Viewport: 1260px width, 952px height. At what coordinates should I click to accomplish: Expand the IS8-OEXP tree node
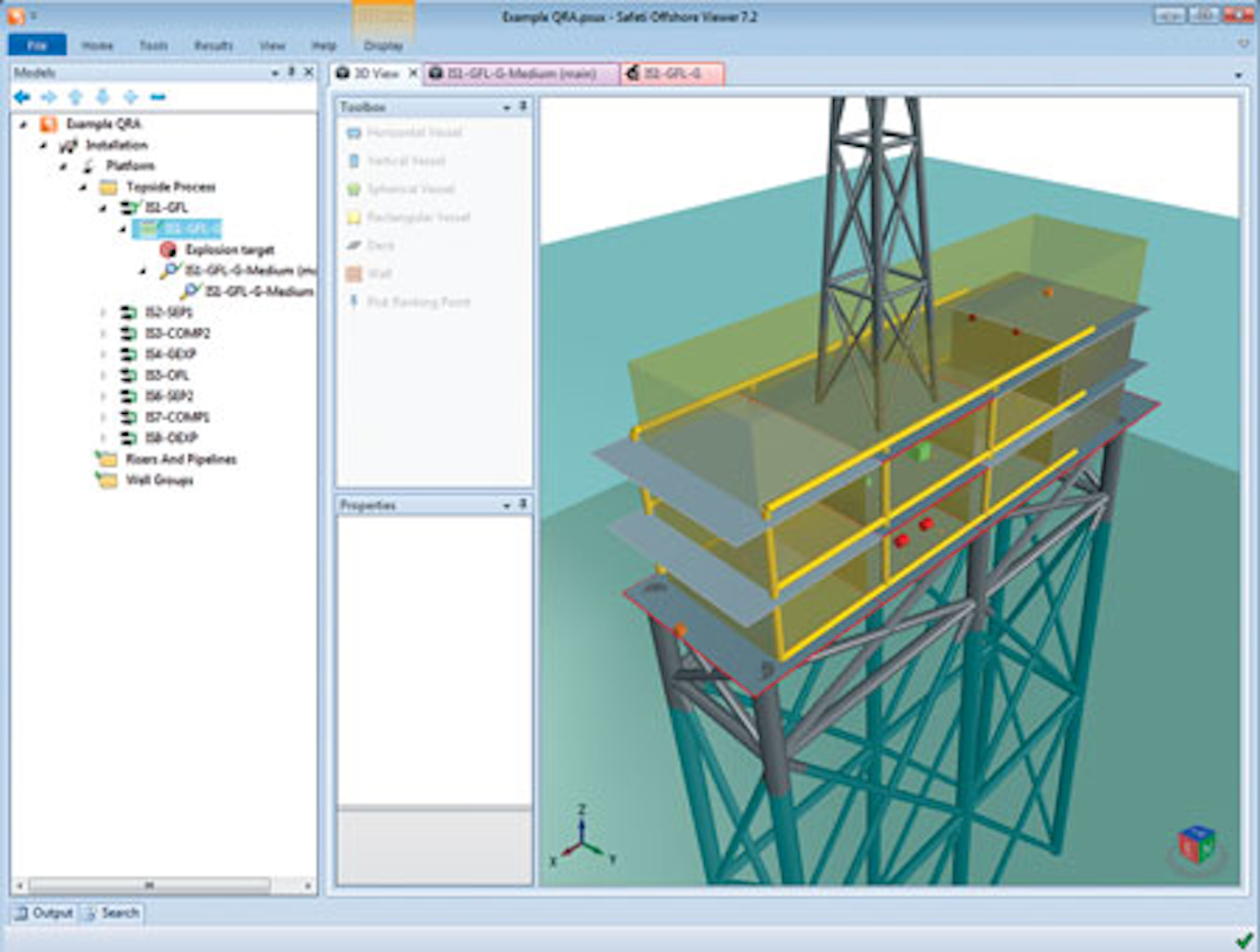[x=104, y=438]
